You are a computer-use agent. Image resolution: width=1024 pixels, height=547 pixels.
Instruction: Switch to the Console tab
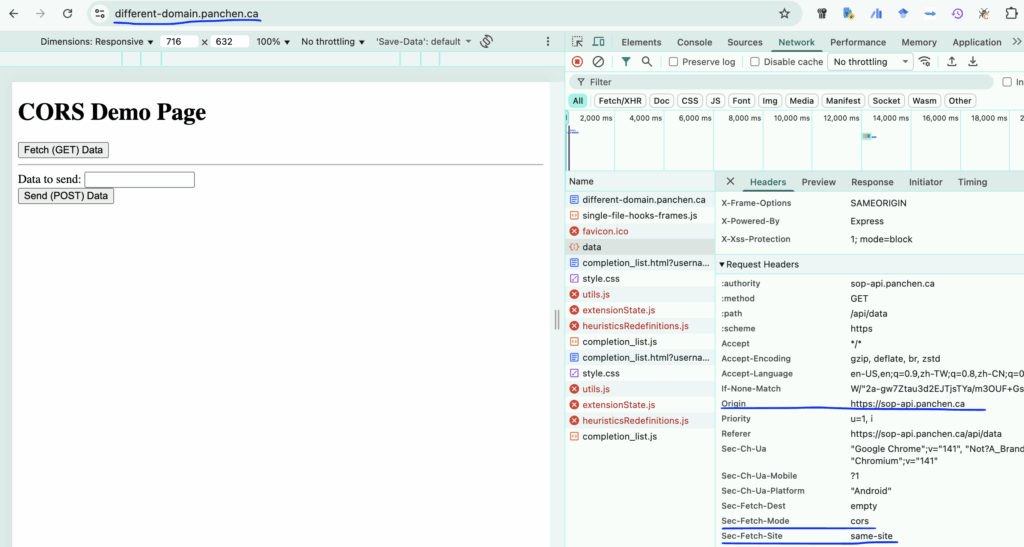(694, 42)
